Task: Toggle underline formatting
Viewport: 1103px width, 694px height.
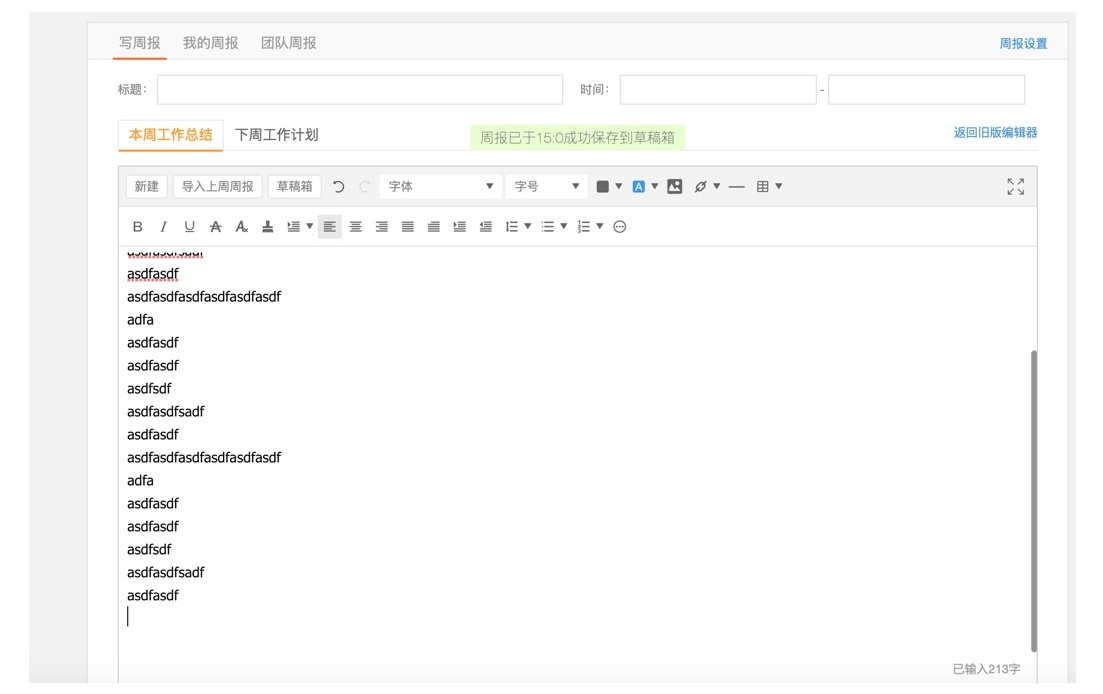Action: click(189, 226)
